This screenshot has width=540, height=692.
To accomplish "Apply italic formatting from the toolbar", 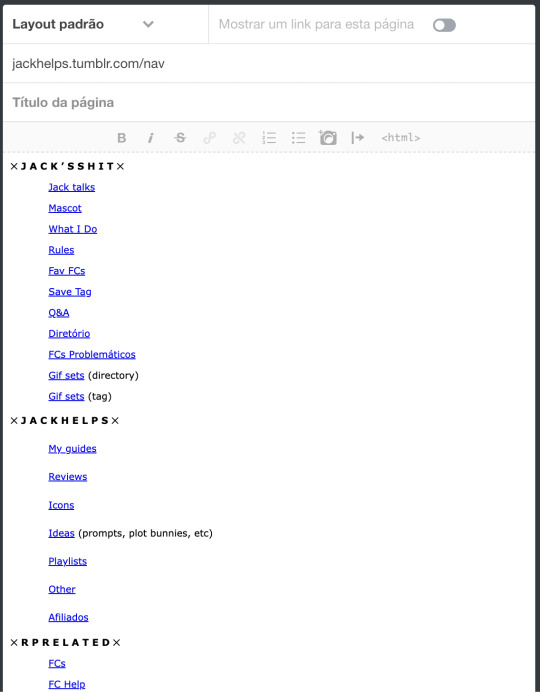I will pos(150,138).
